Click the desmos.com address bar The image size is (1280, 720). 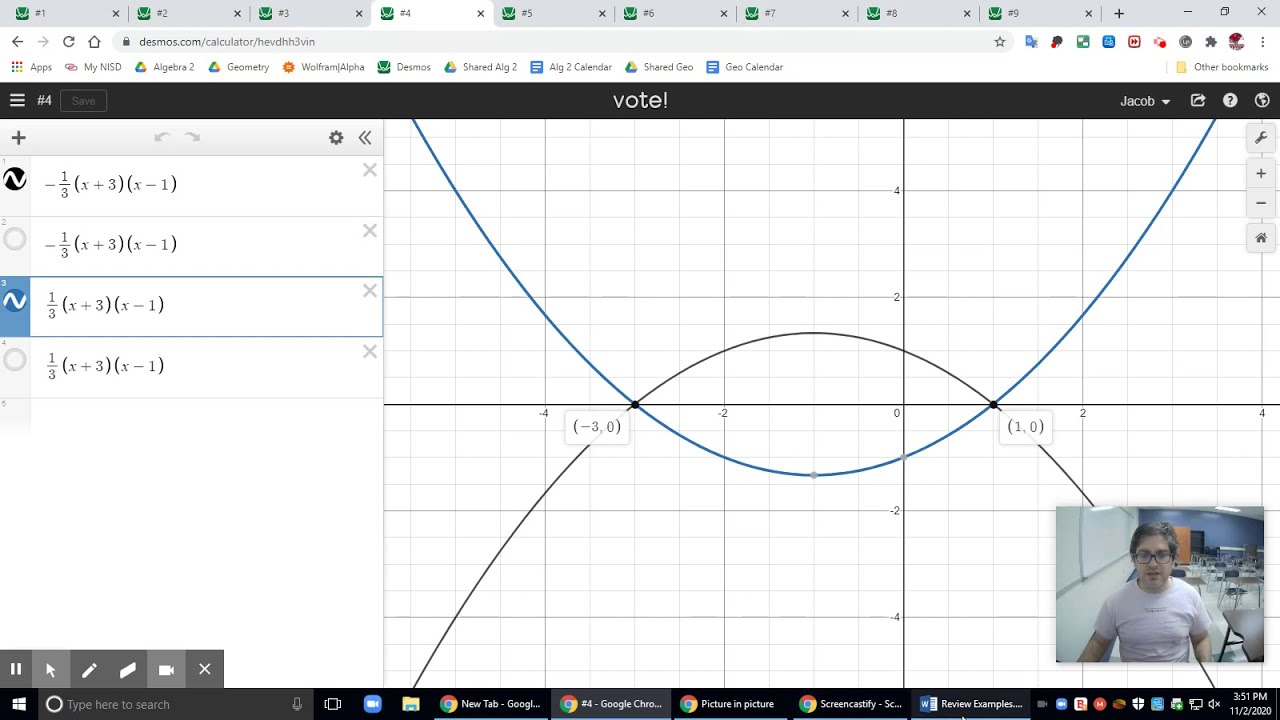coord(560,42)
